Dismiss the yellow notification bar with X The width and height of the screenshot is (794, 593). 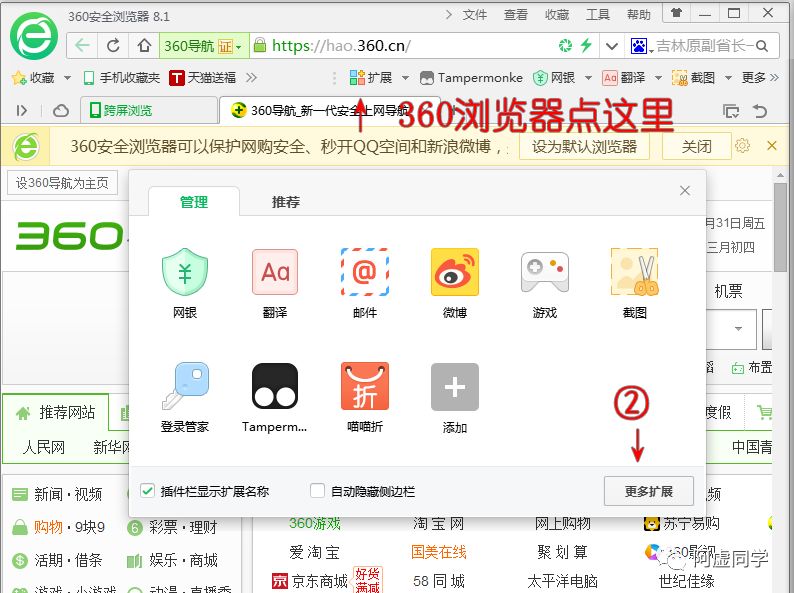coord(772,146)
